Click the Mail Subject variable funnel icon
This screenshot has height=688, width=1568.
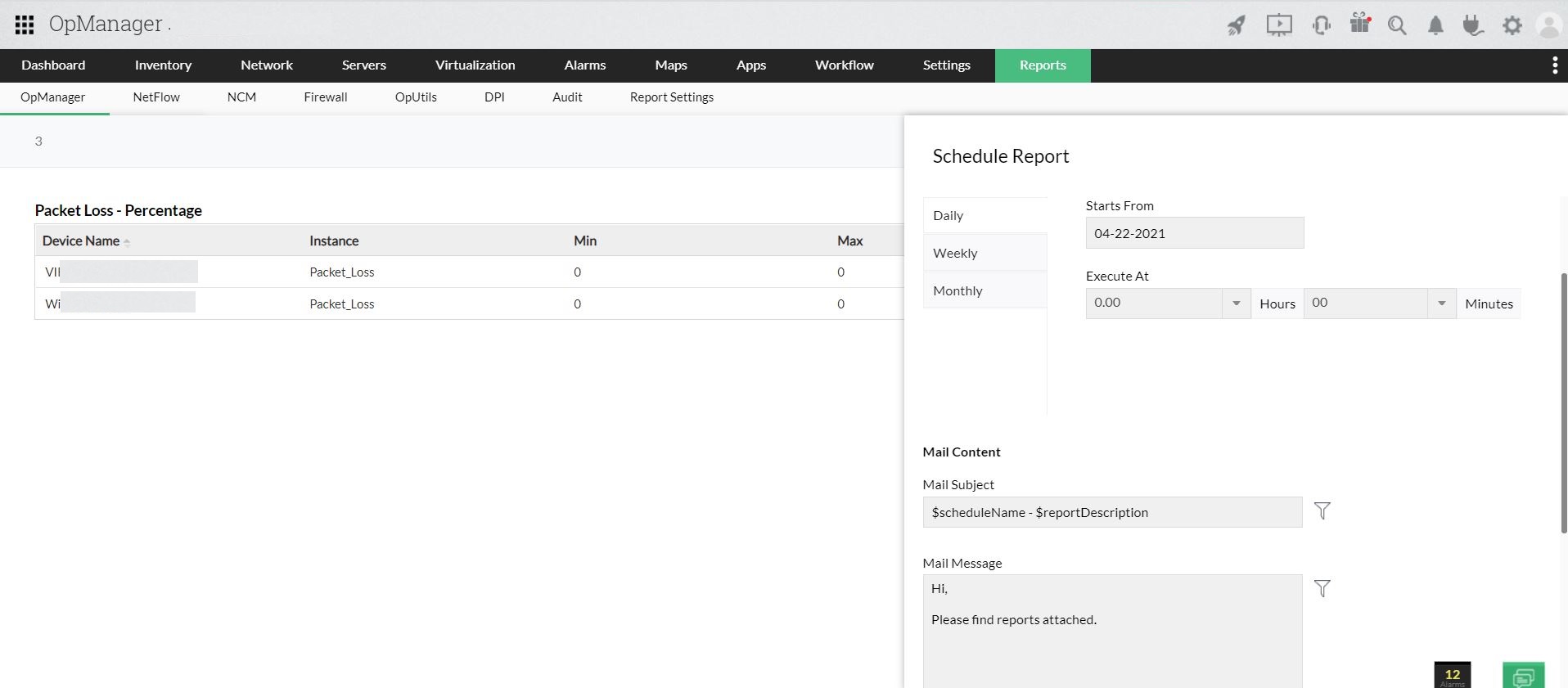[1322, 510]
